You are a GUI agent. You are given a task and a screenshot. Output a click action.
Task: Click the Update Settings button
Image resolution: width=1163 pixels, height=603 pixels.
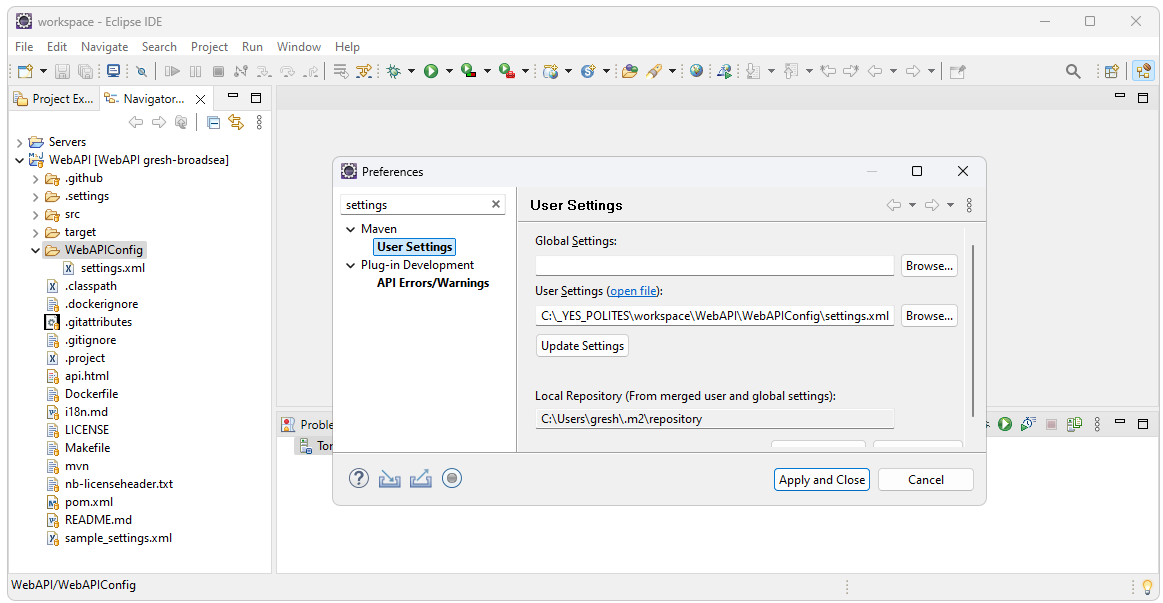click(582, 346)
